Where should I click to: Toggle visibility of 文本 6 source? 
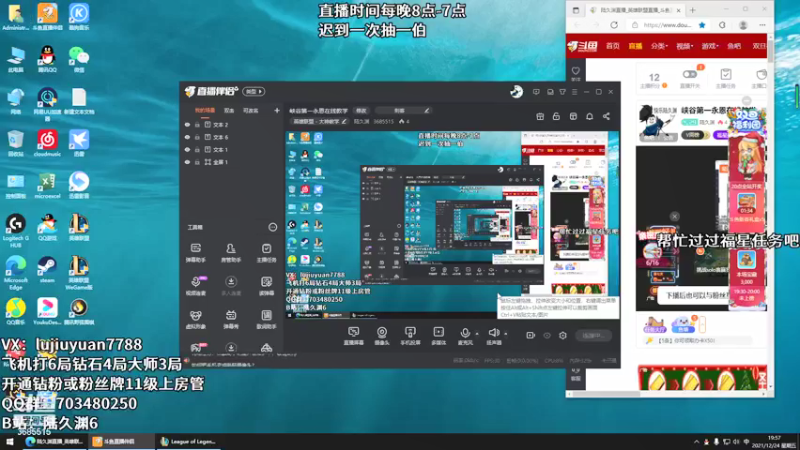[187, 137]
